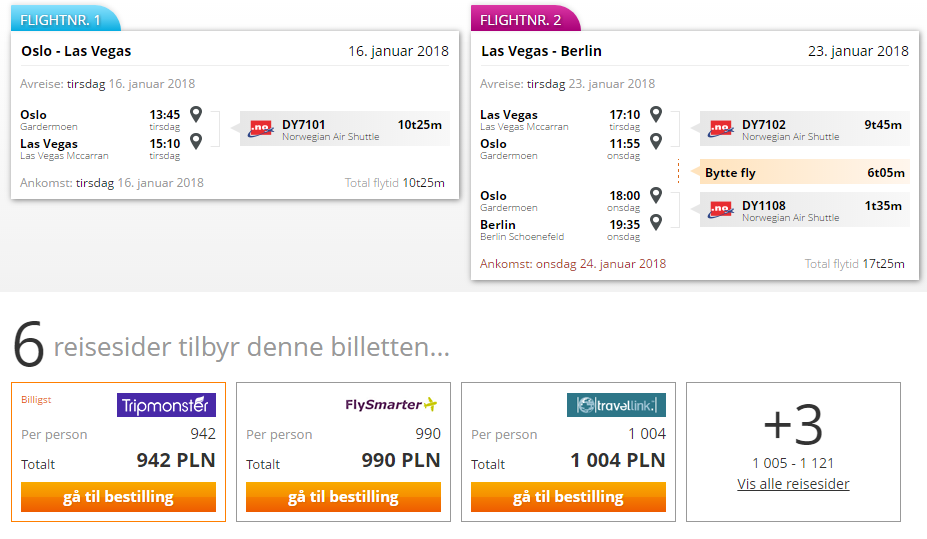Select the FLIGHTNR. 1 tab
Screen dimensions: 927x539
tap(65, 19)
